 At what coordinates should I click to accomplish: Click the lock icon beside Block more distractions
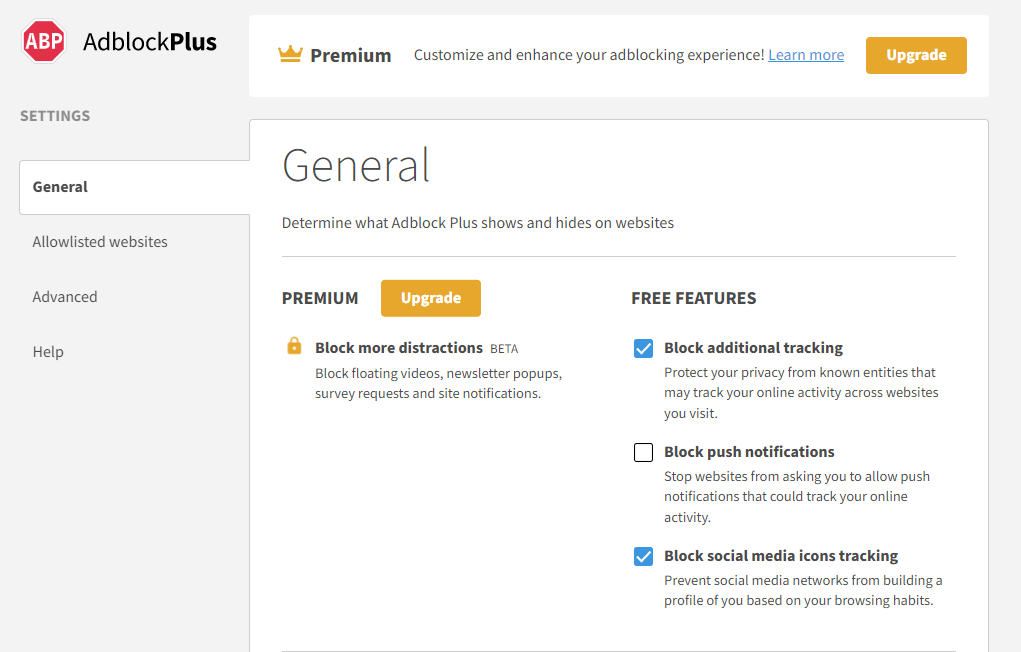[294, 346]
